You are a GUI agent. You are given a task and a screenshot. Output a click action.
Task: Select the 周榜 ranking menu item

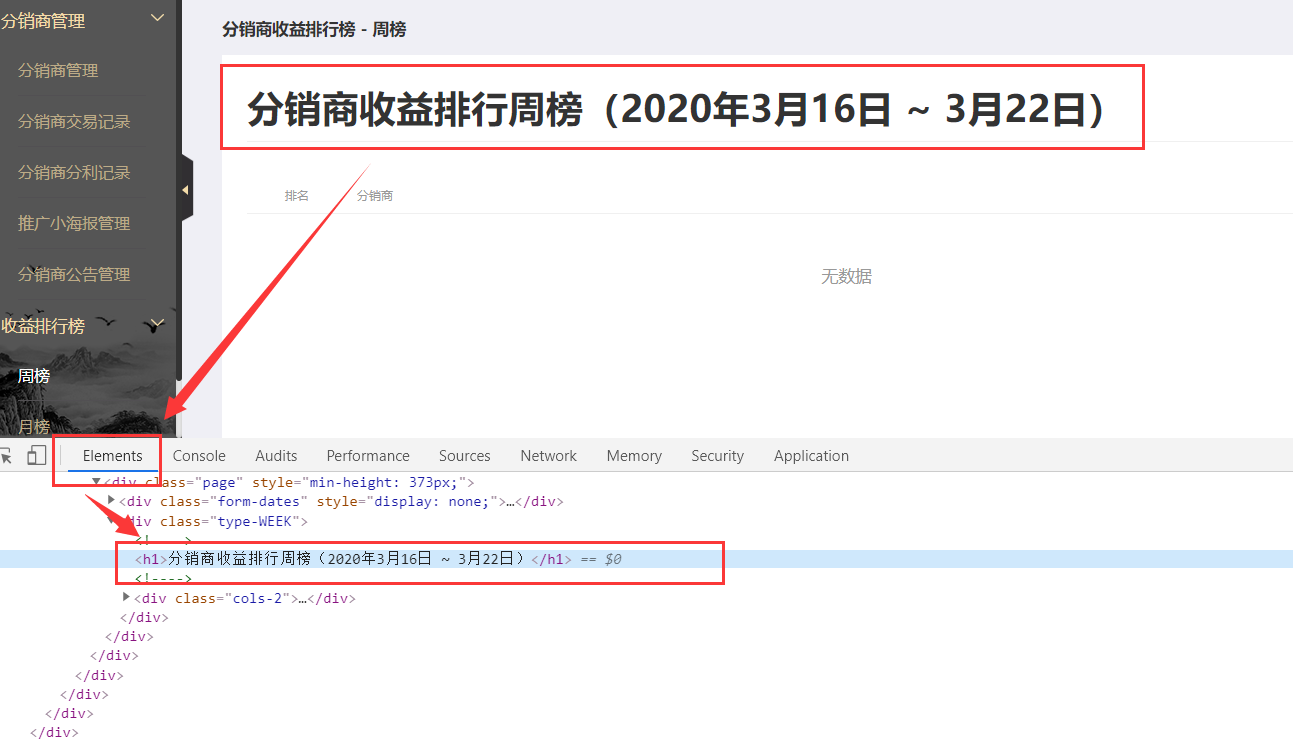point(34,376)
